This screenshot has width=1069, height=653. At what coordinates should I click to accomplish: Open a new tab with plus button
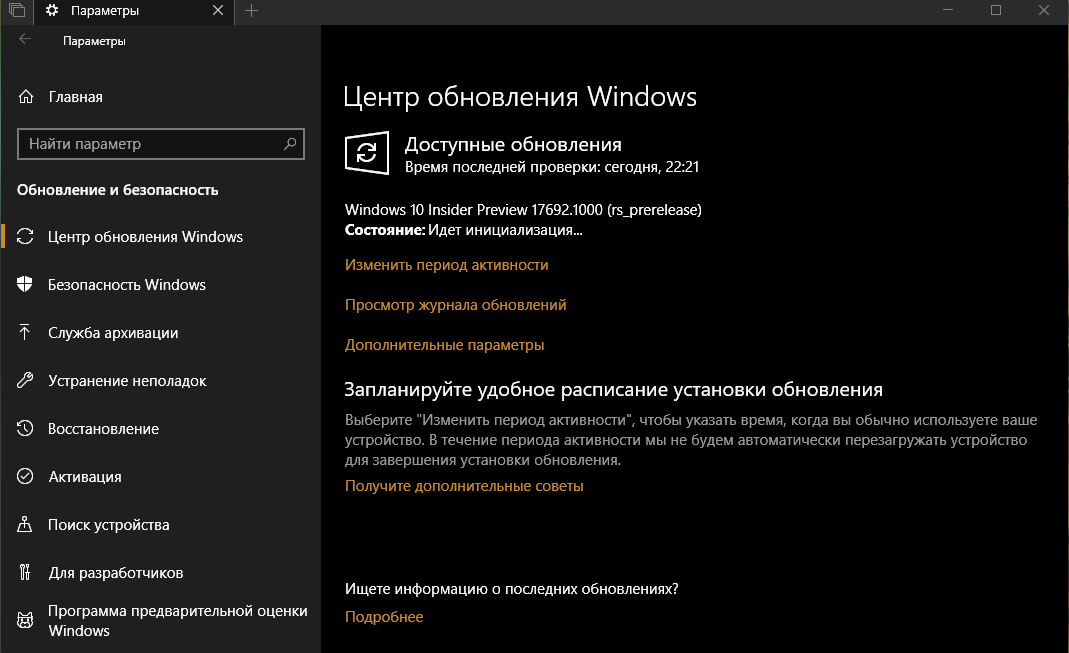point(251,11)
